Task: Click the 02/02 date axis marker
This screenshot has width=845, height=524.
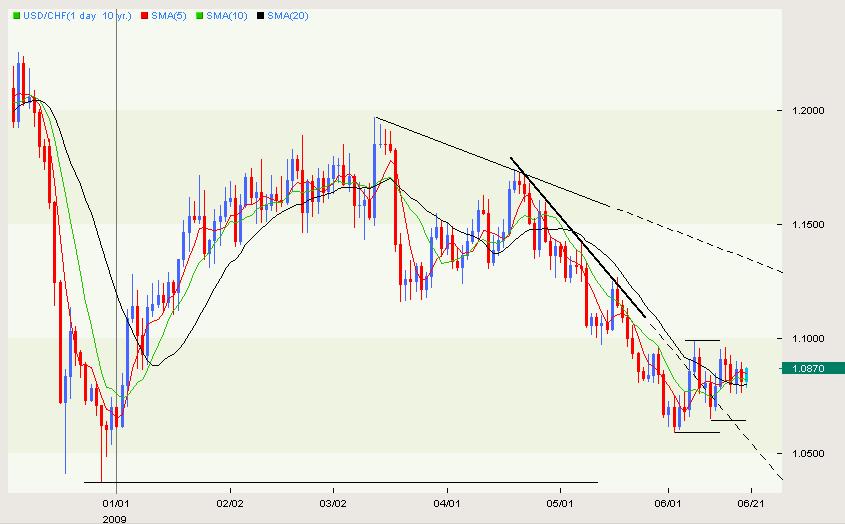Action: pyautogui.click(x=230, y=504)
